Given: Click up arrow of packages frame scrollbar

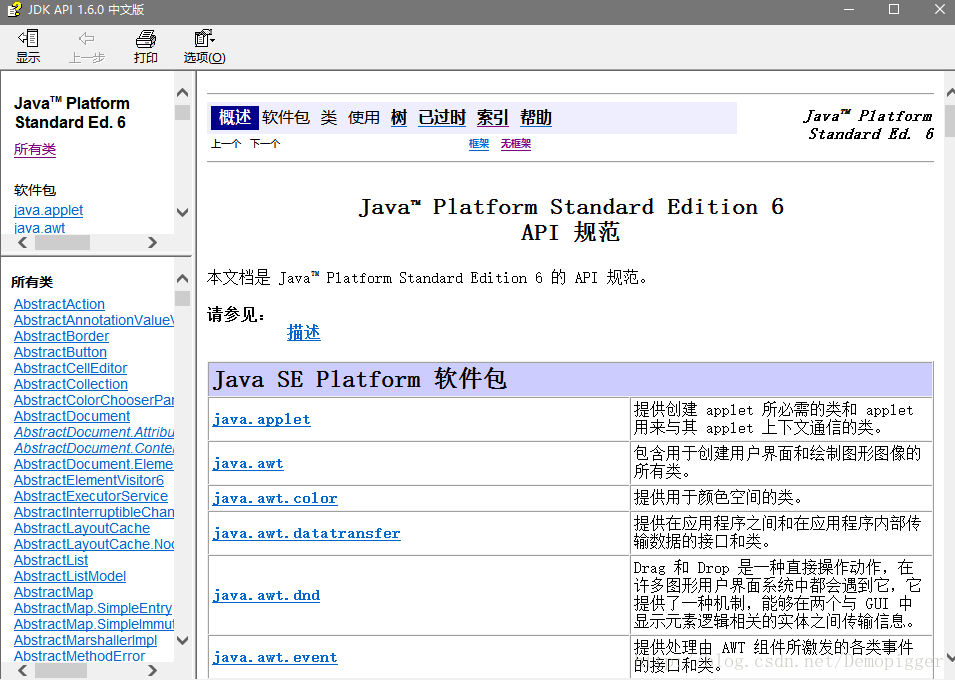Looking at the screenshot, I should tap(182, 93).
